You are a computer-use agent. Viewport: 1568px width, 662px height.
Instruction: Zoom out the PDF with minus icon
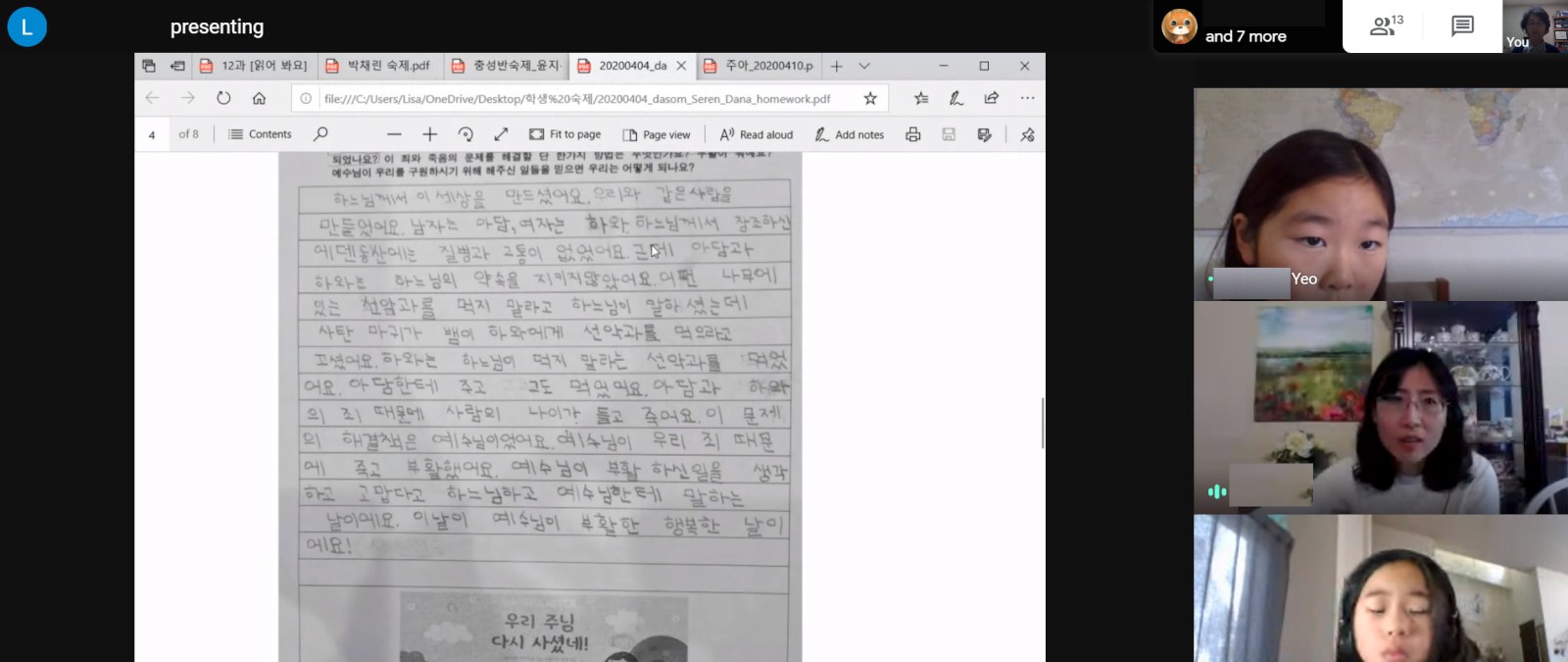[x=394, y=134]
